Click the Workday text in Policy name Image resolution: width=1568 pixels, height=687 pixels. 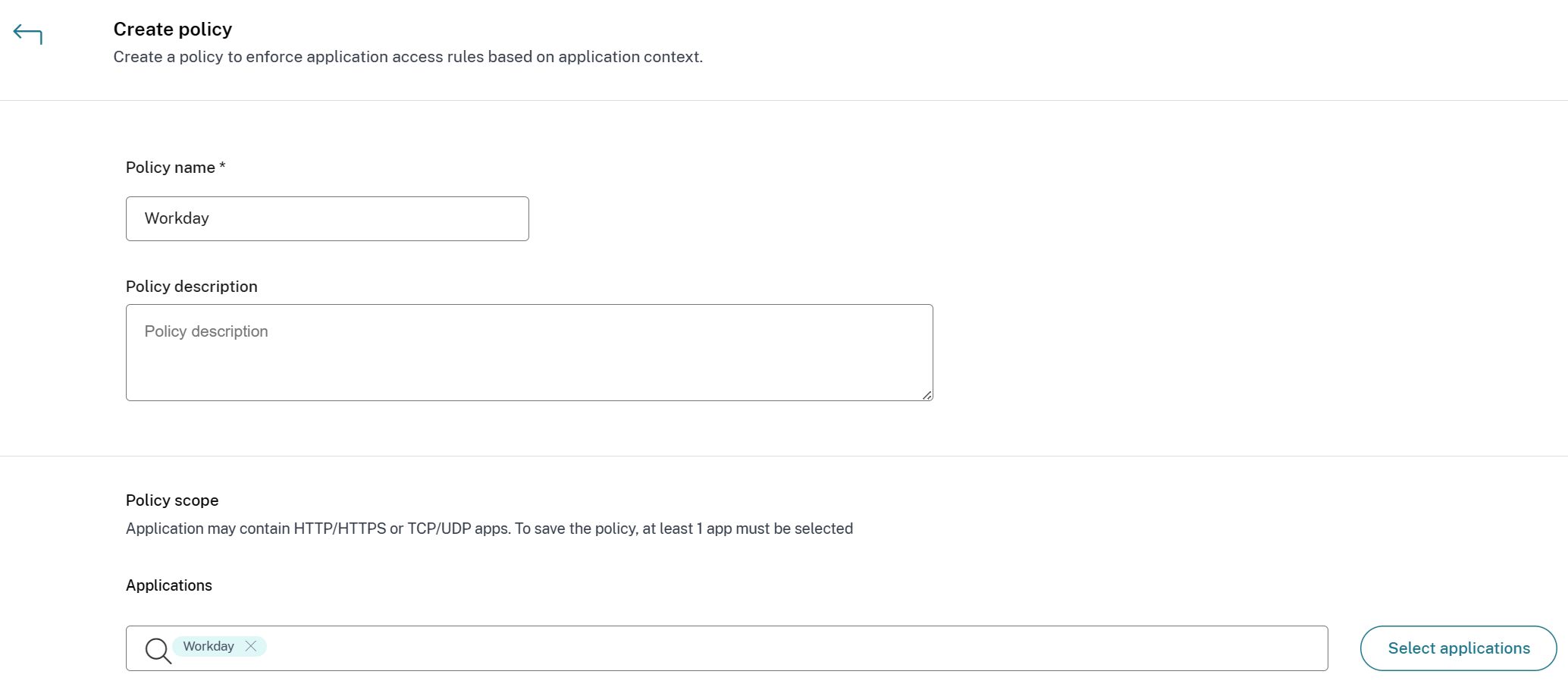point(177,218)
